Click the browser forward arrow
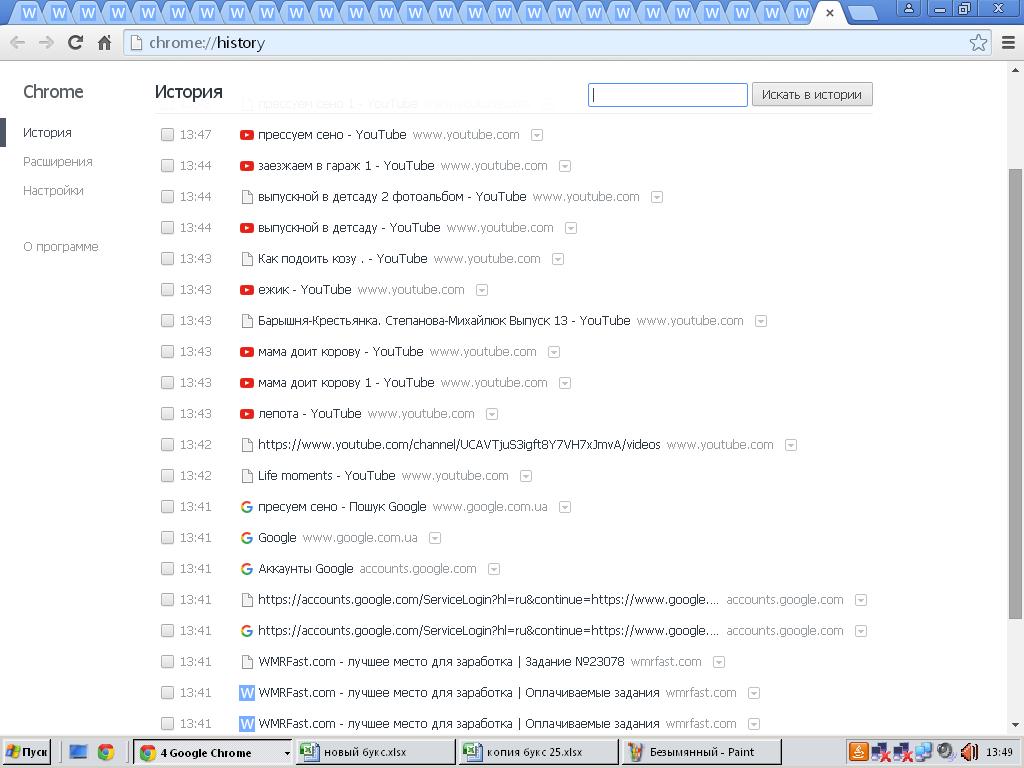This screenshot has width=1024, height=768. point(46,43)
